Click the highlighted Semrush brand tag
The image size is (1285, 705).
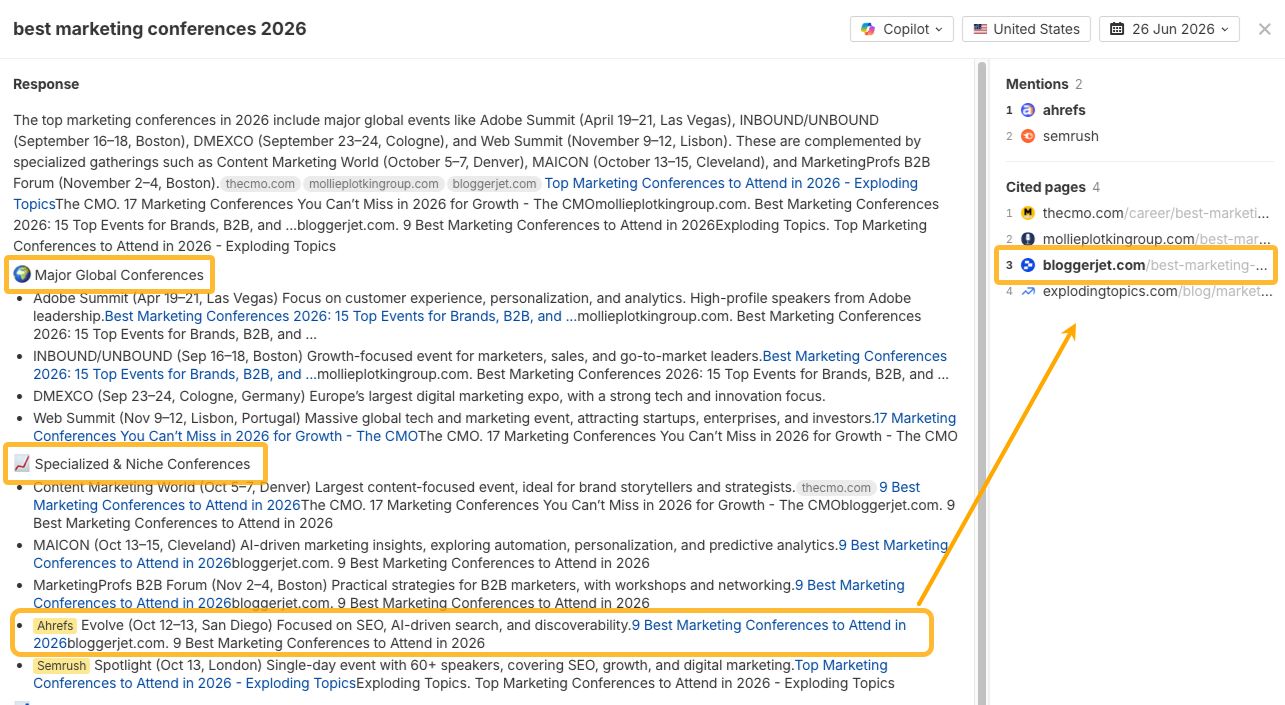pos(61,665)
